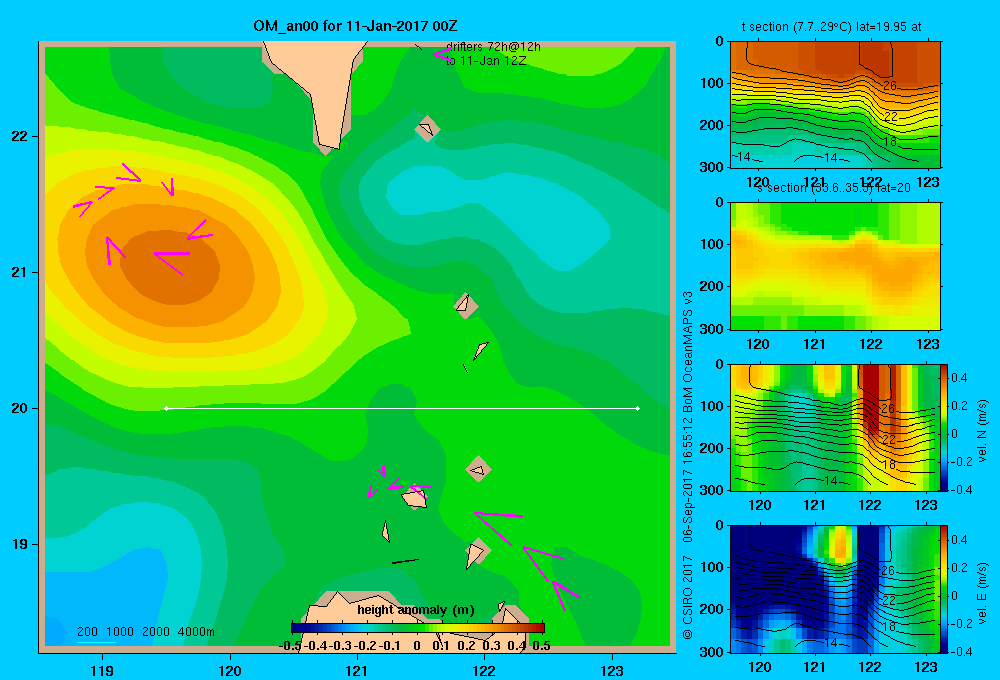Click latitude label '21' on main map's left axis
This screenshot has width=1000, height=680.
point(20,272)
